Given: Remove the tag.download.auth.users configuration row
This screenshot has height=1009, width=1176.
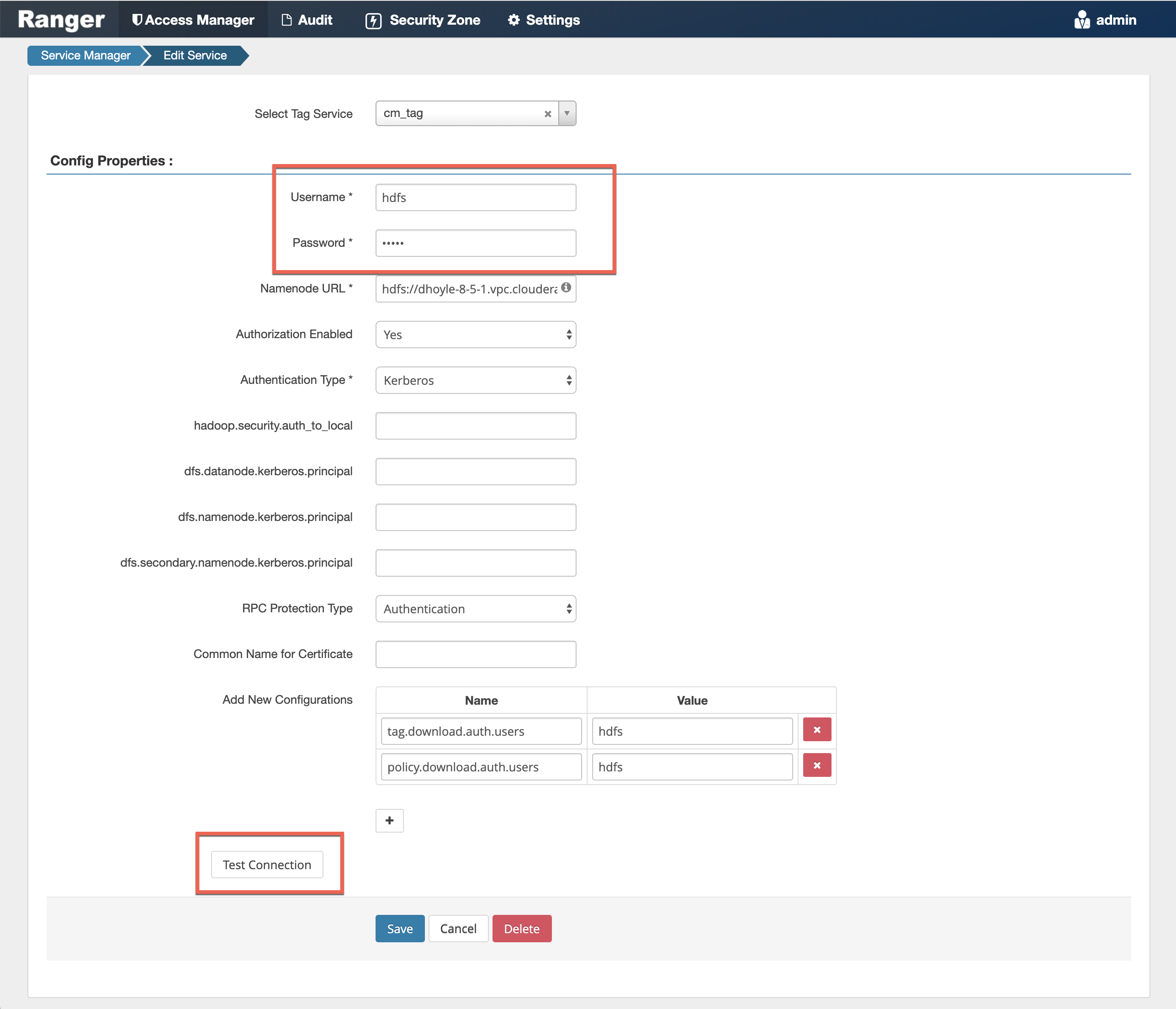Looking at the screenshot, I should (817, 730).
